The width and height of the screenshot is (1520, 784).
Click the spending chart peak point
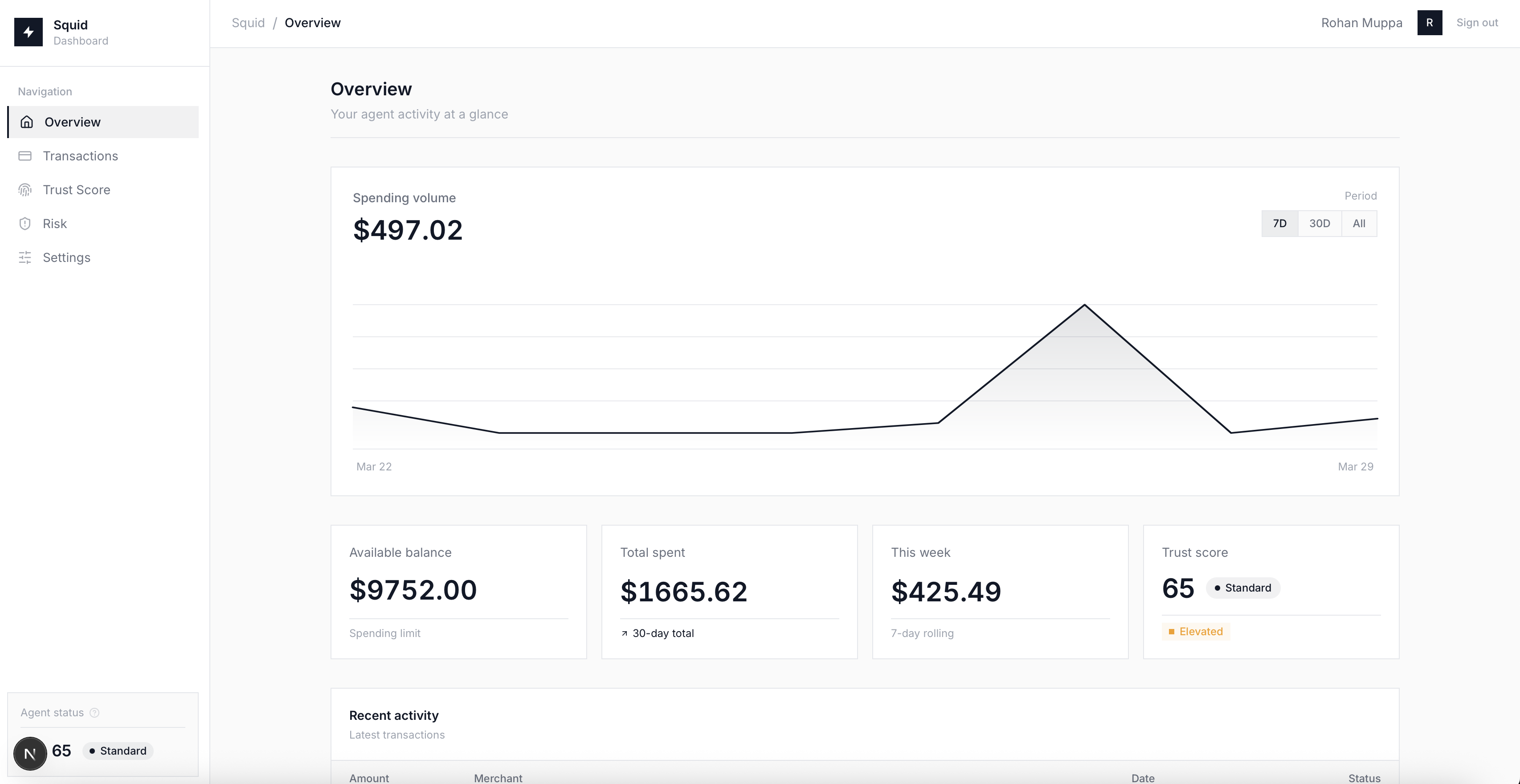coord(1084,305)
